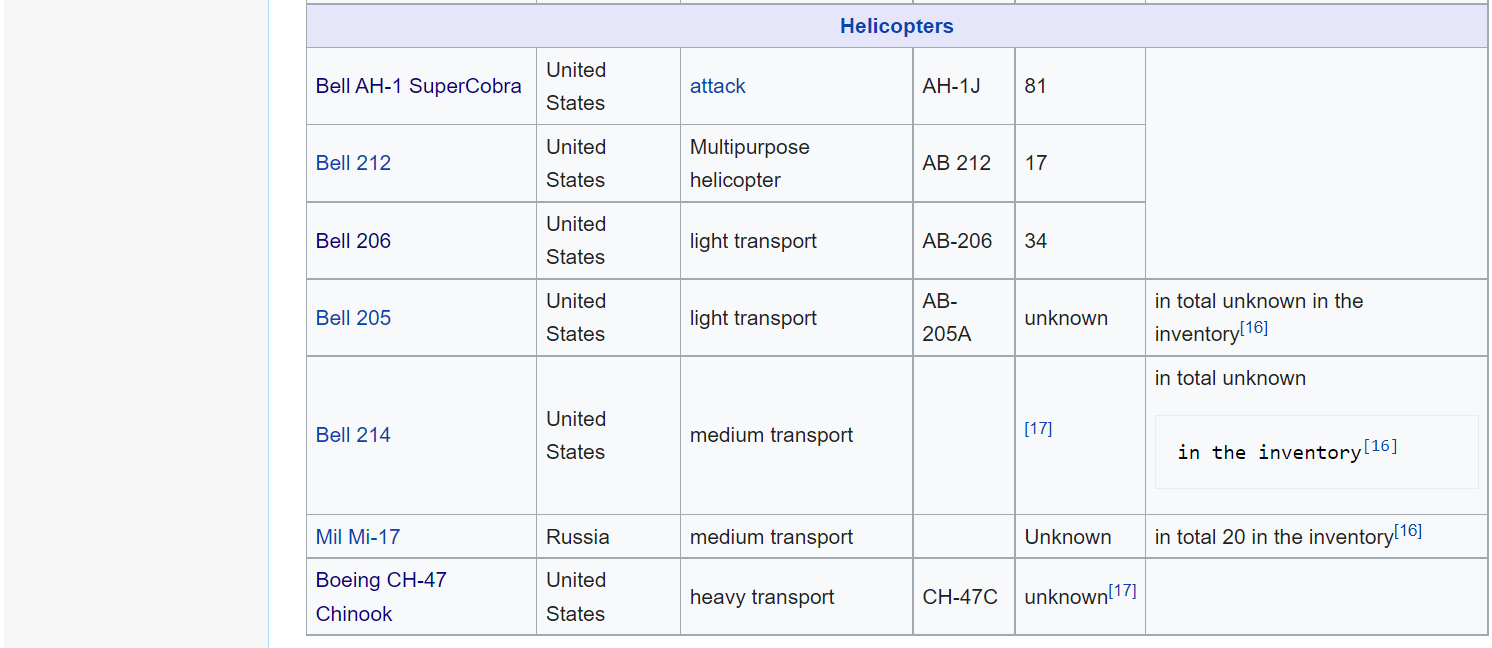Follow the Bell 212 link
1492x648 pixels.
pyautogui.click(x=353, y=163)
